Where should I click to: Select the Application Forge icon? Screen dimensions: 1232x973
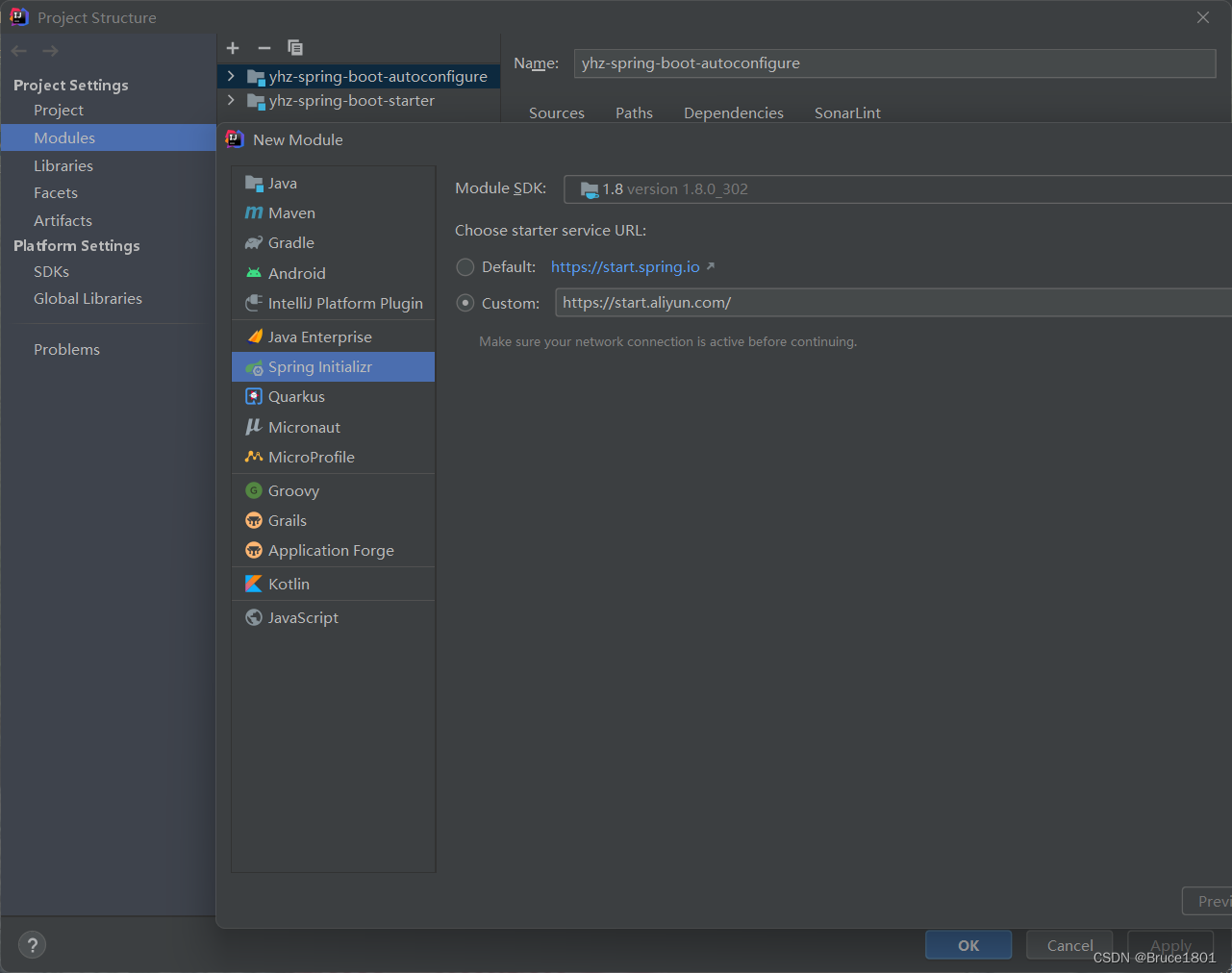(x=254, y=550)
